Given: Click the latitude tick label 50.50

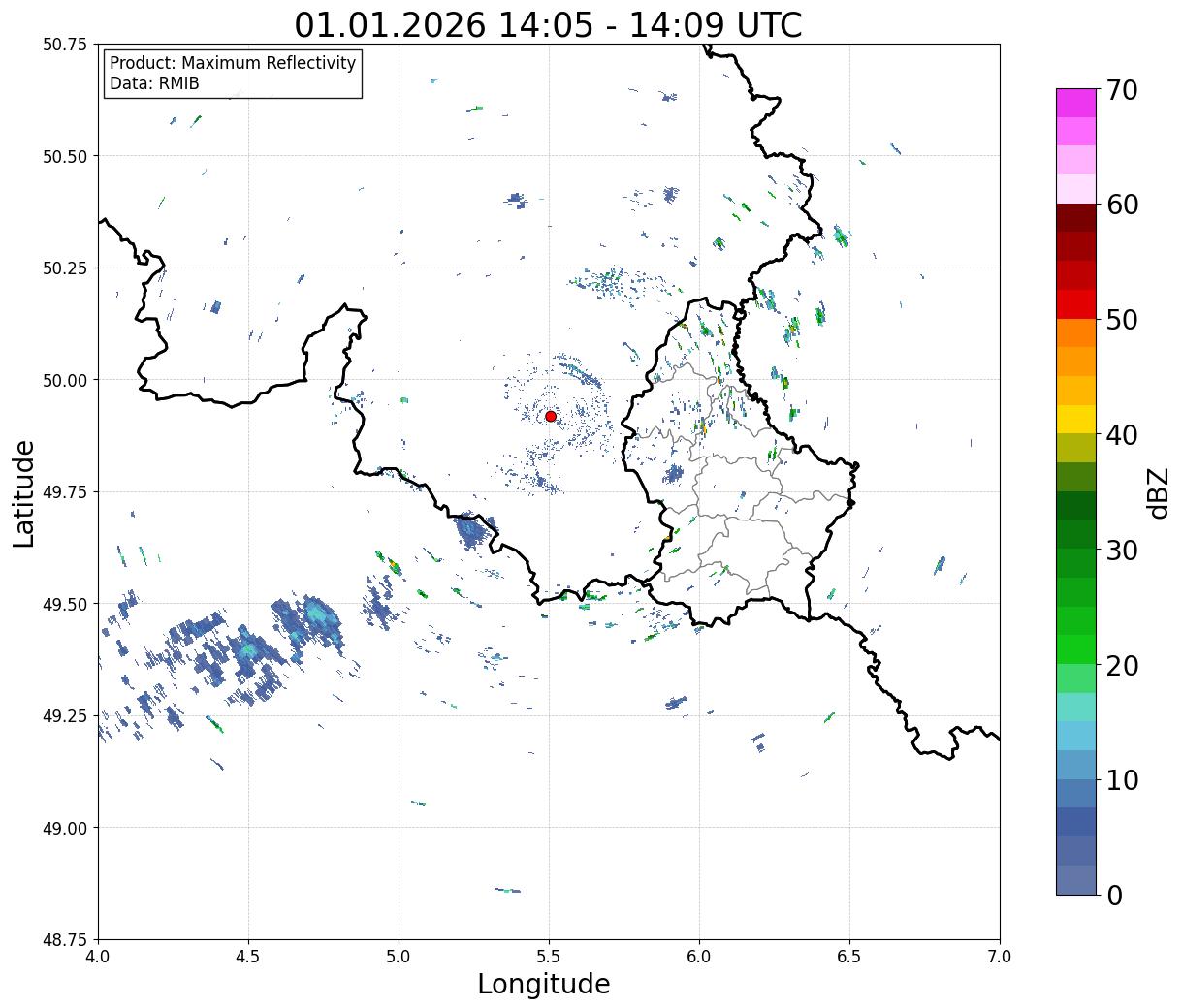Looking at the screenshot, I should pyautogui.click(x=65, y=156).
